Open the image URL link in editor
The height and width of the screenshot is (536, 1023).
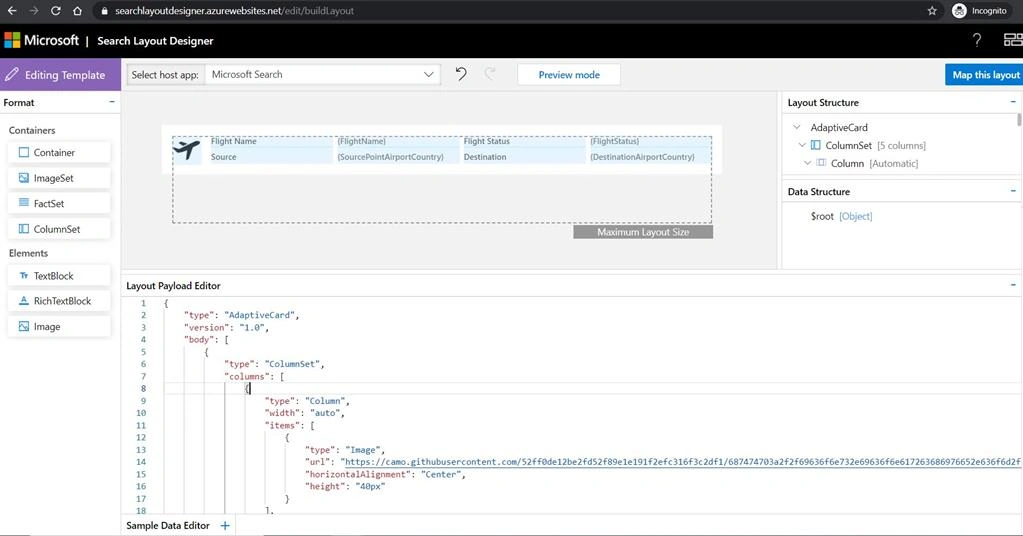pos(682,462)
